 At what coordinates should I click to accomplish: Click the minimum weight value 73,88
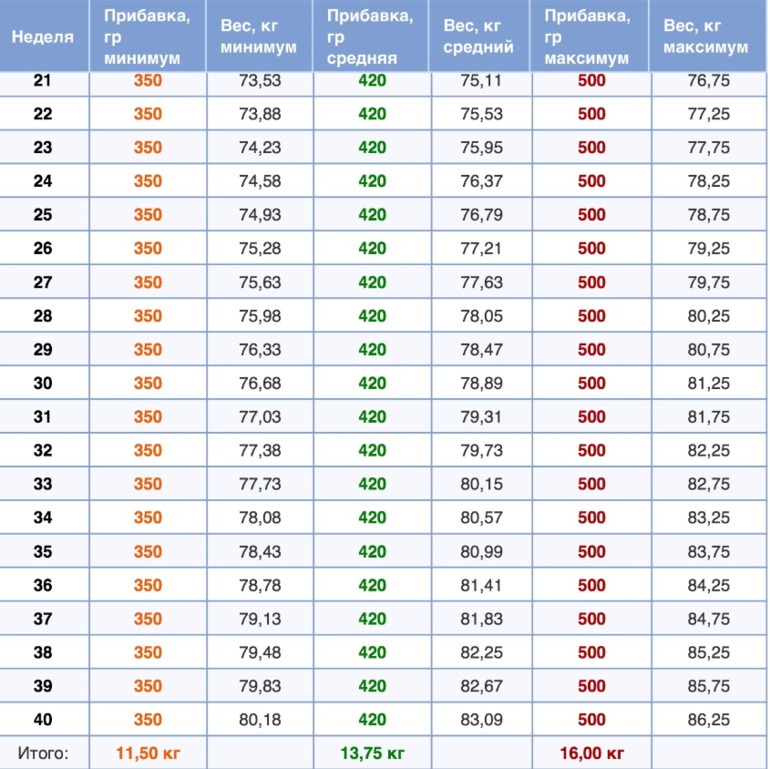pyautogui.click(x=260, y=114)
